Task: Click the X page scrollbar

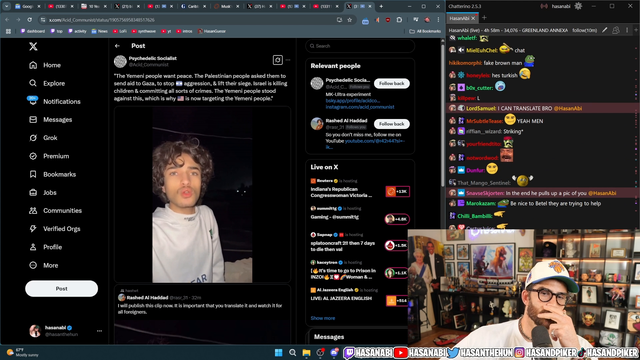Action: pos(443,114)
